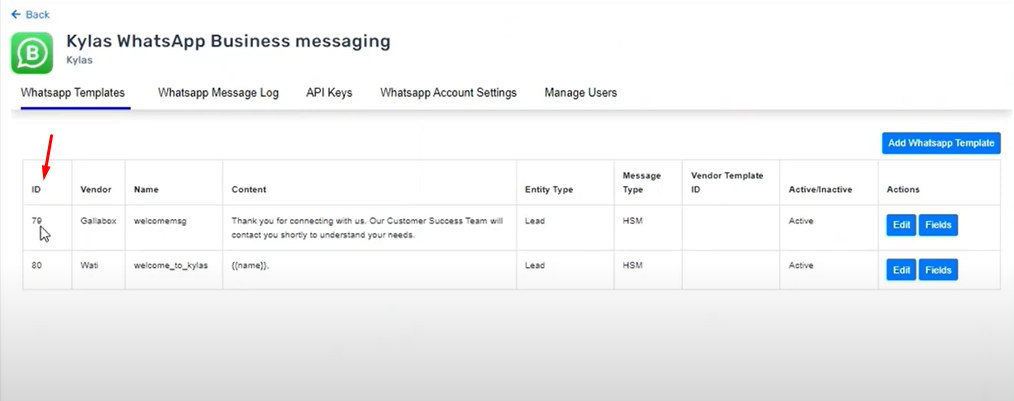Image resolution: width=1014 pixels, height=401 pixels.
Task: Open the Whatsapp Templates tab
Action: point(72,92)
